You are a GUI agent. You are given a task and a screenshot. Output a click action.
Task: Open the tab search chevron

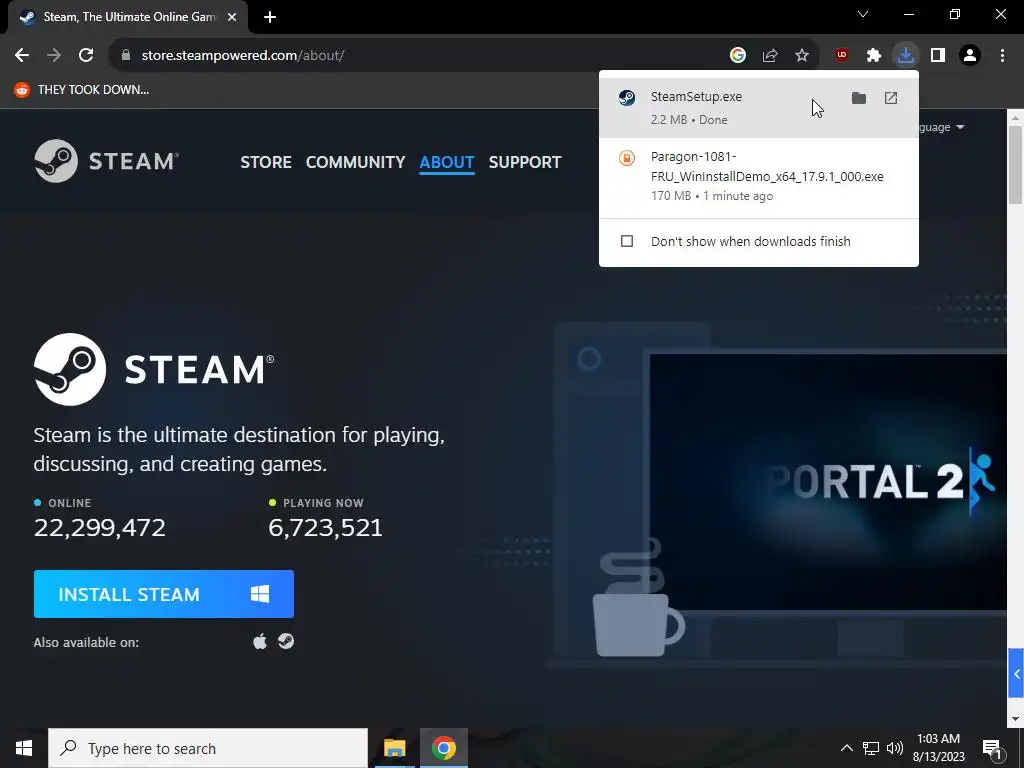tap(863, 14)
